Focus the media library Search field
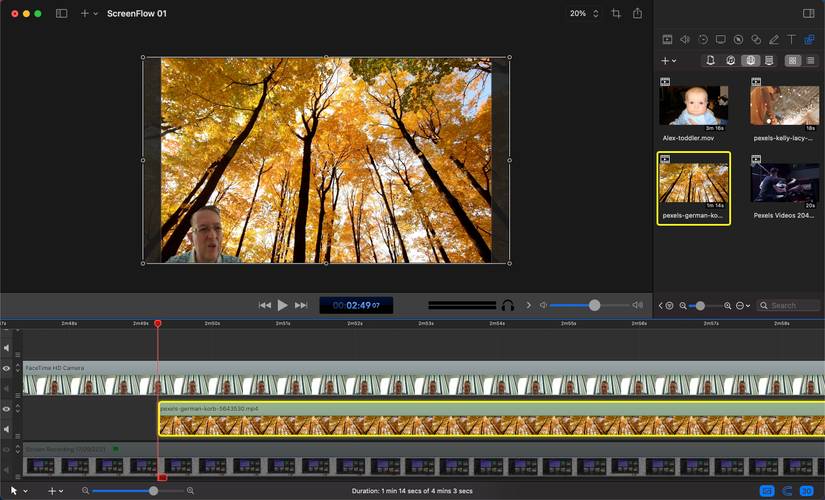 (788, 305)
